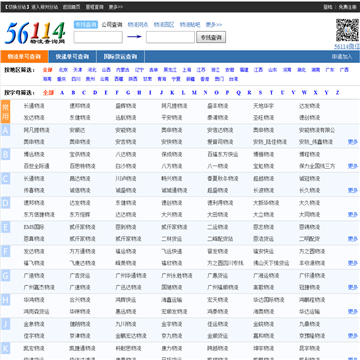Filter companies by letter M

pyautogui.click(x=194, y=93)
